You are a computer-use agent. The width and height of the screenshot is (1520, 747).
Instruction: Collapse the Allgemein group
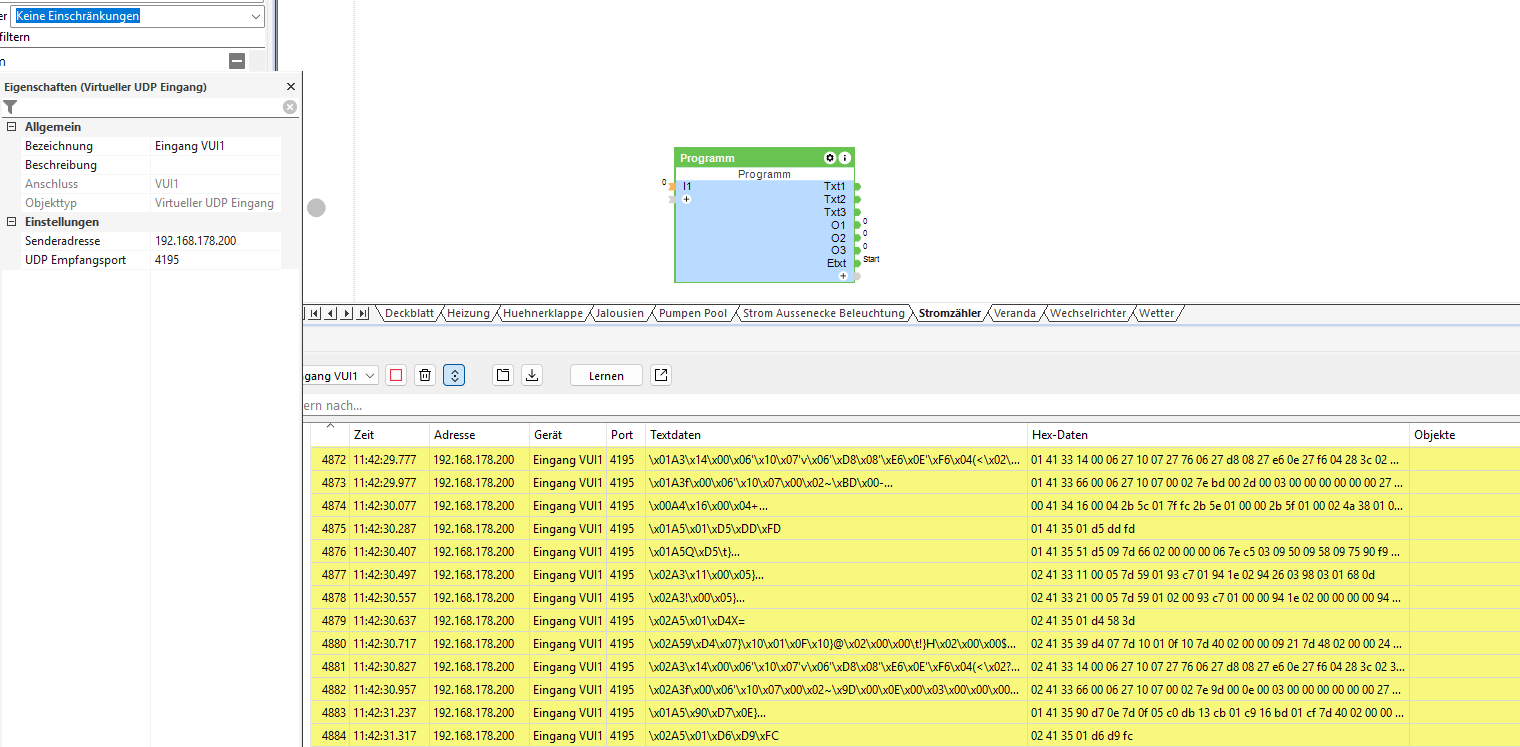pyautogui.click(x=11, y=127)
